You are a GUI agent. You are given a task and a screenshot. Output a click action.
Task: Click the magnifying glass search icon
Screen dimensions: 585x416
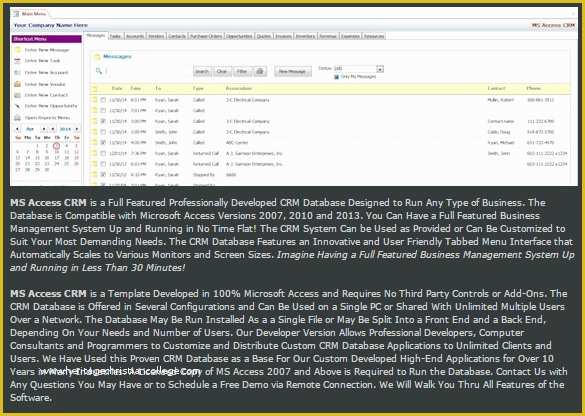coord(99,71)
